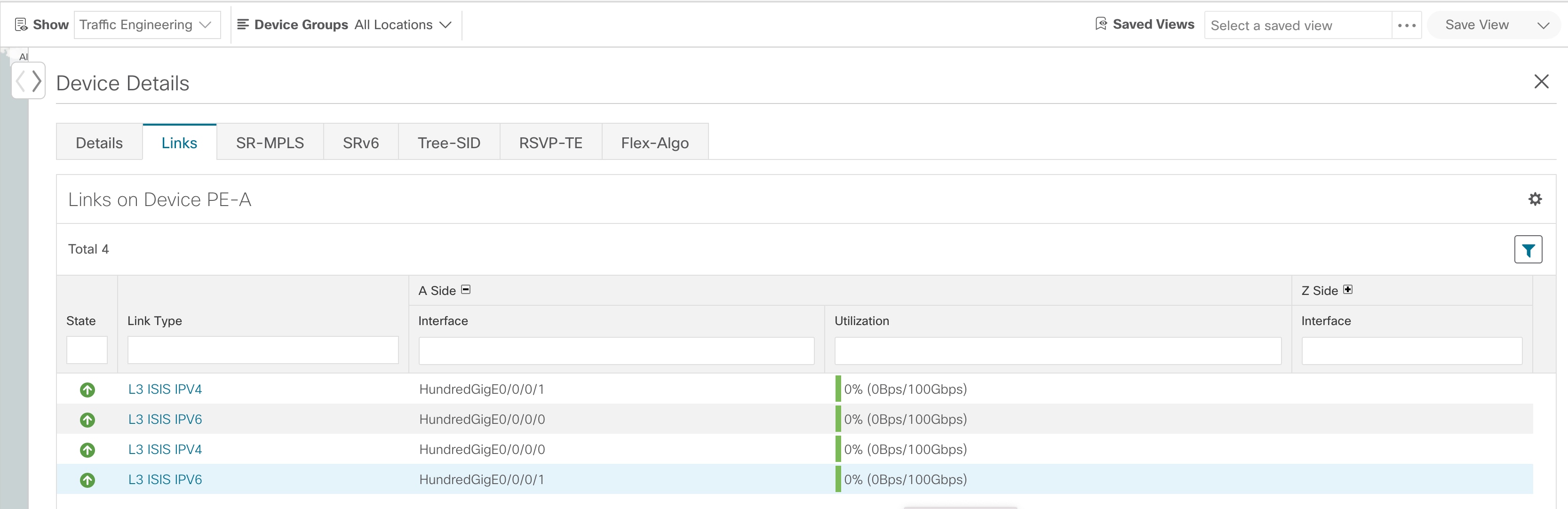
Task: Close the Device Details panel
Action: [x=1541, y=81]
